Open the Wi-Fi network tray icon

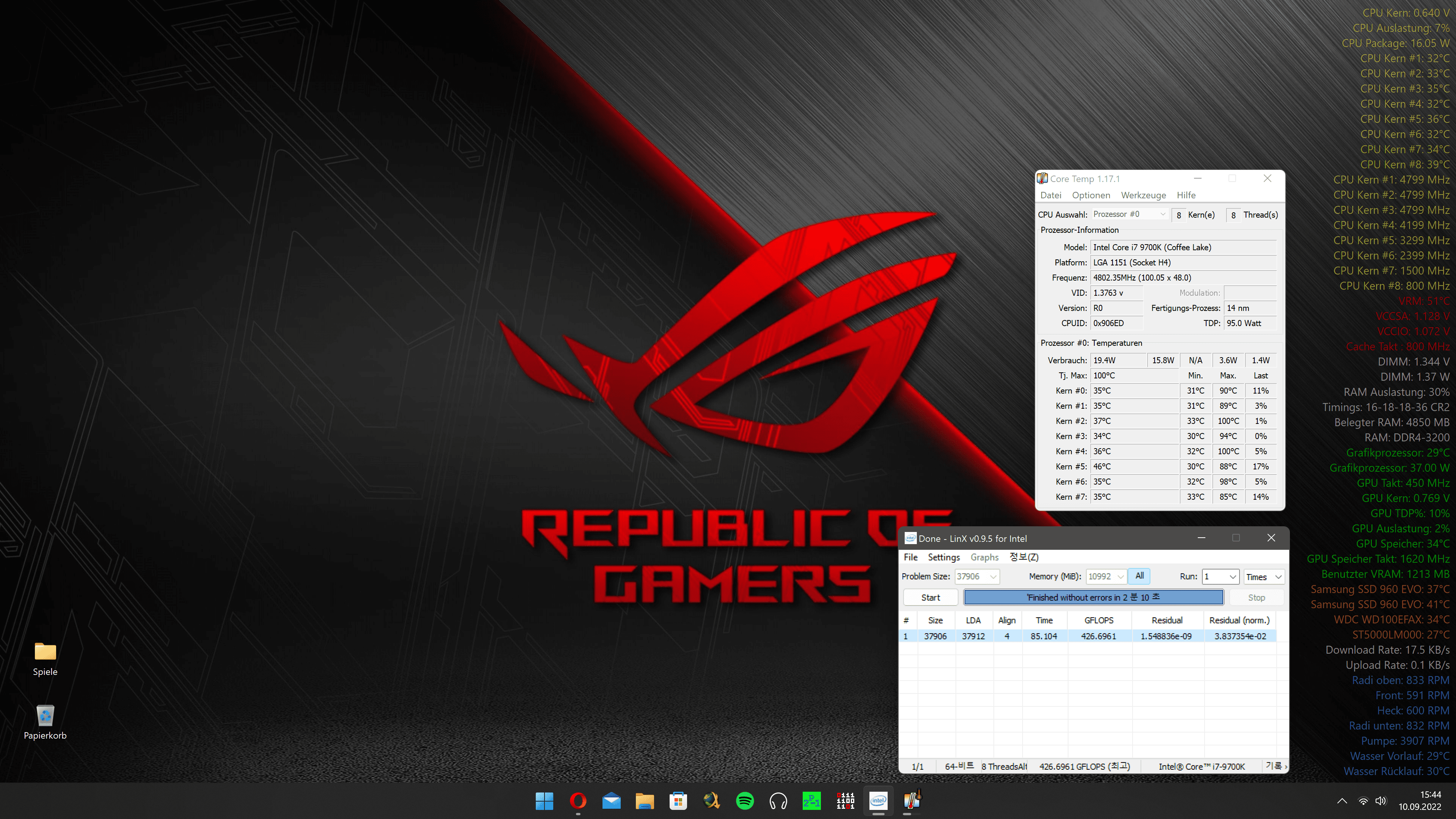pyautogui.click(x=1363, y=801)
